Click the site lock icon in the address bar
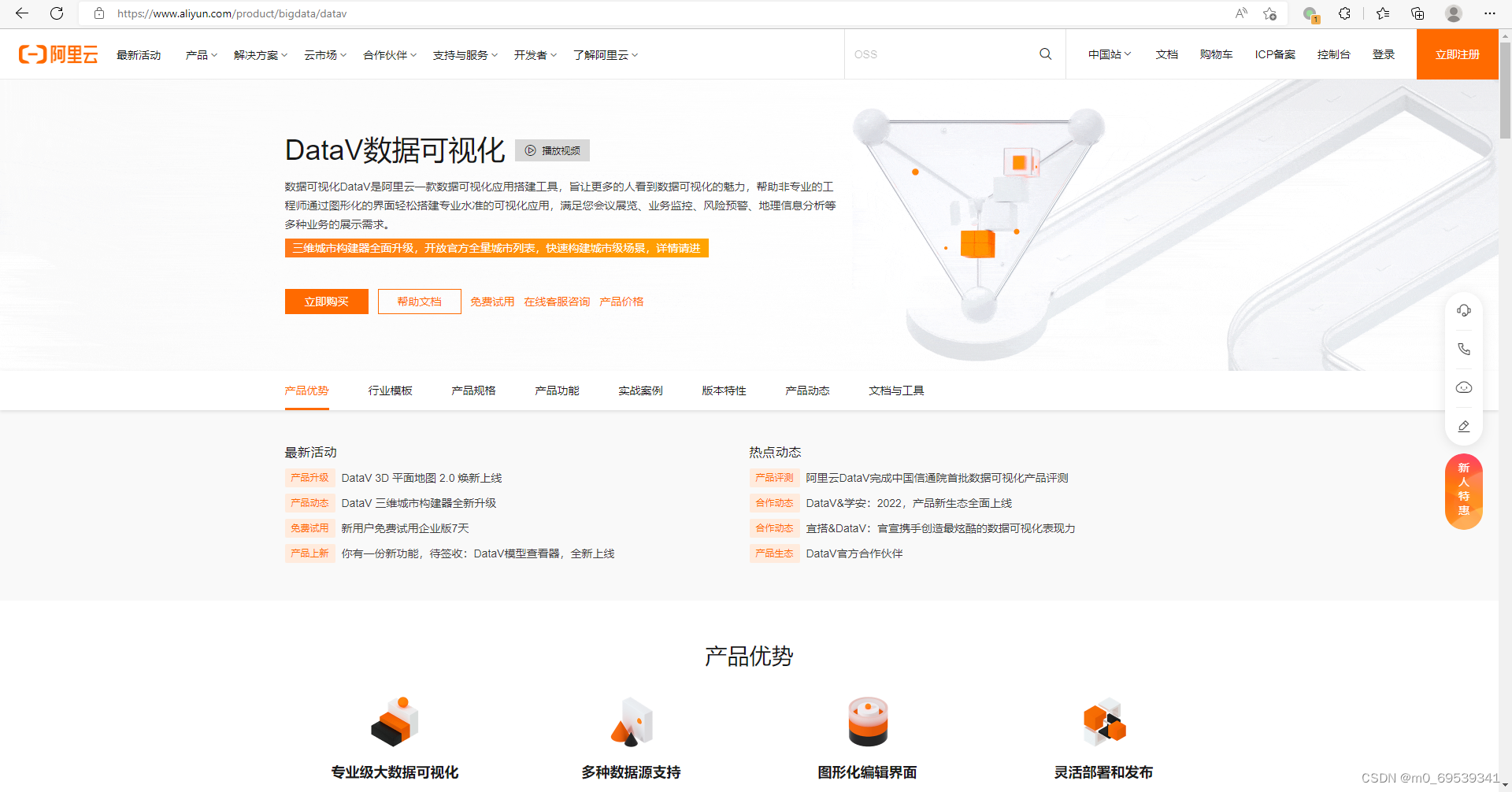Viewport: 1512px width, 792px height. 99,13
